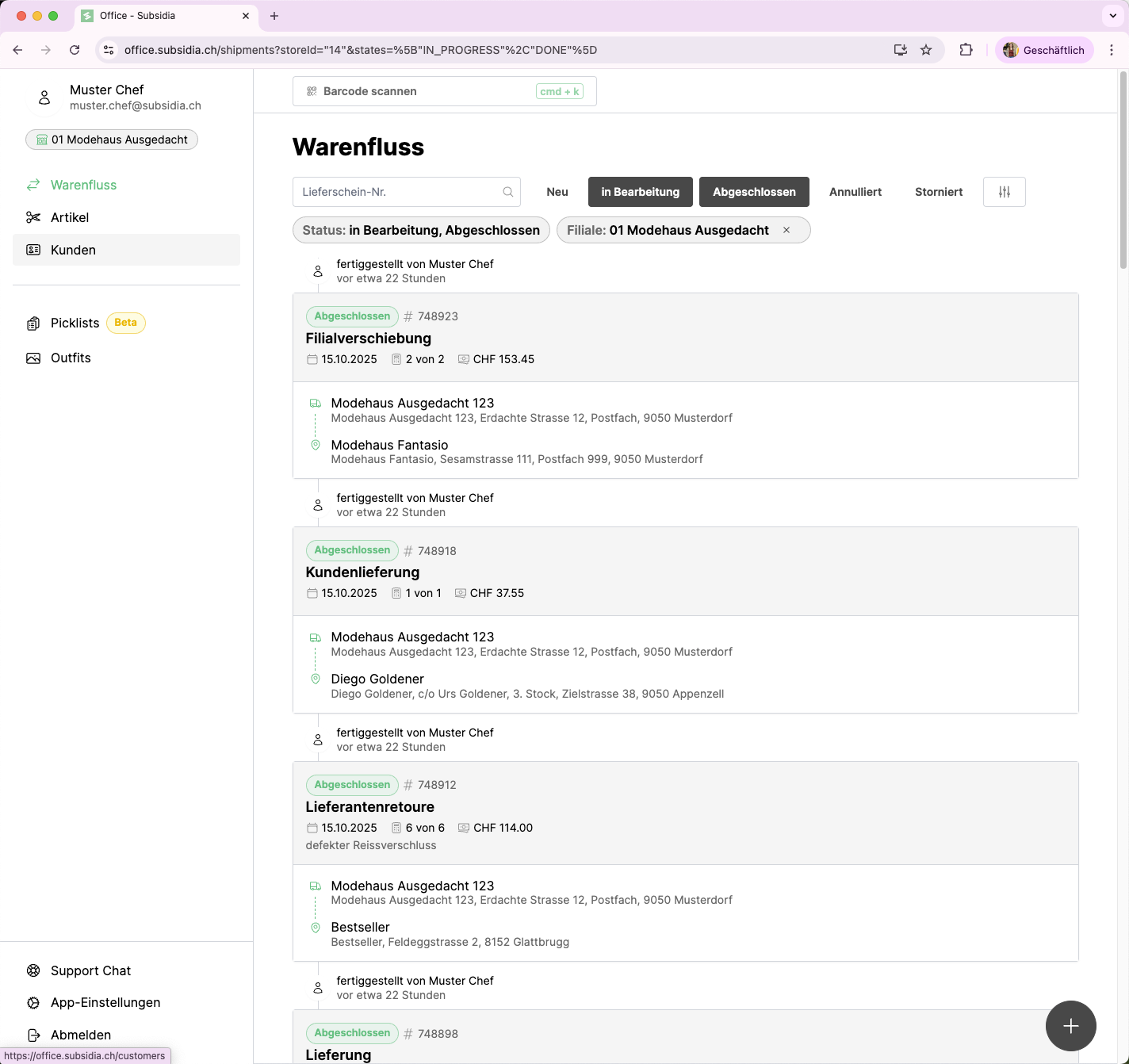Open a new browser tab
Image resolution: width=1129 pixels, height=1064 pixels.
[274, 16]
